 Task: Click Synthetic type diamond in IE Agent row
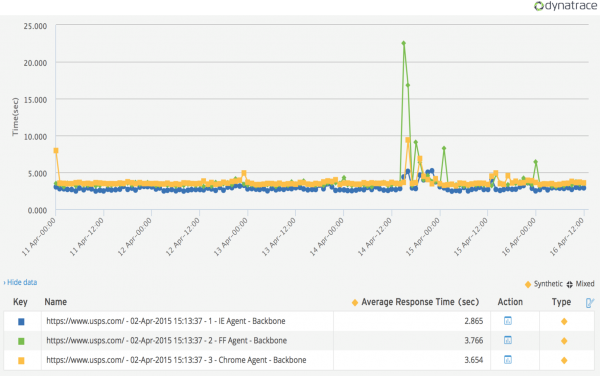tap(564, 321)
